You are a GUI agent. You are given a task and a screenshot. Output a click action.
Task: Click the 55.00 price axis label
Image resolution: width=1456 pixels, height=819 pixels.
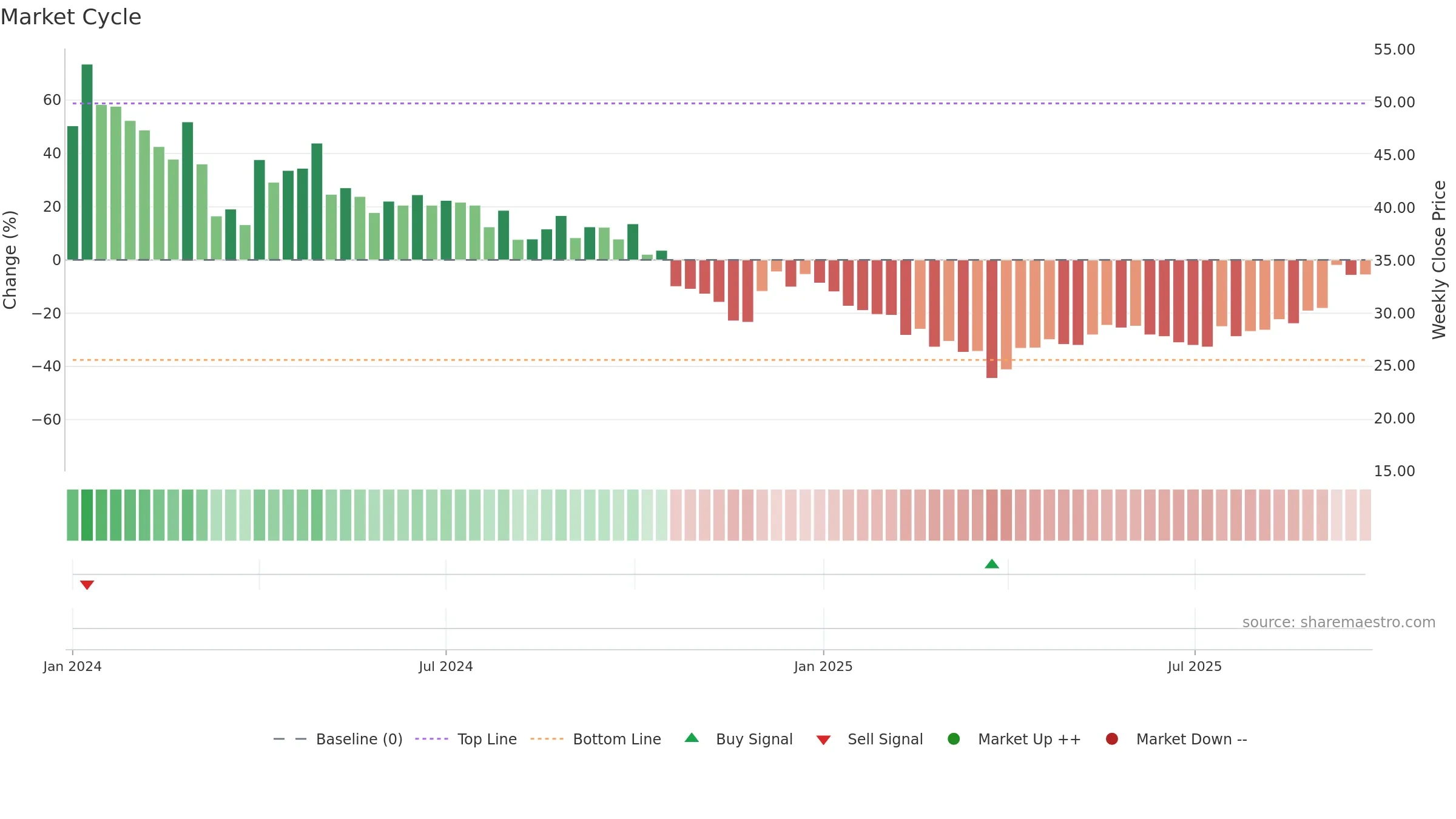pyautogui.click(x=1394, y=50)
